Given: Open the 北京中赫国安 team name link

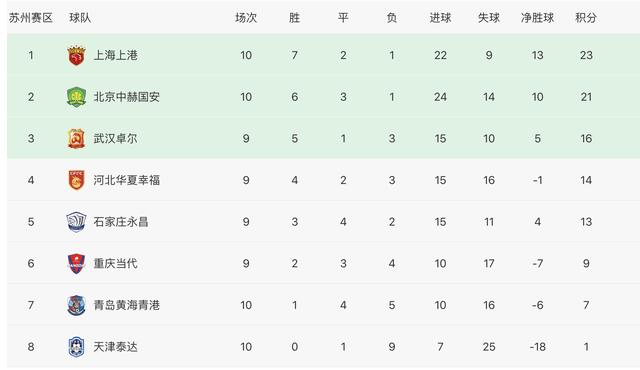Looking at the screenshot, I should pos(127,97).
